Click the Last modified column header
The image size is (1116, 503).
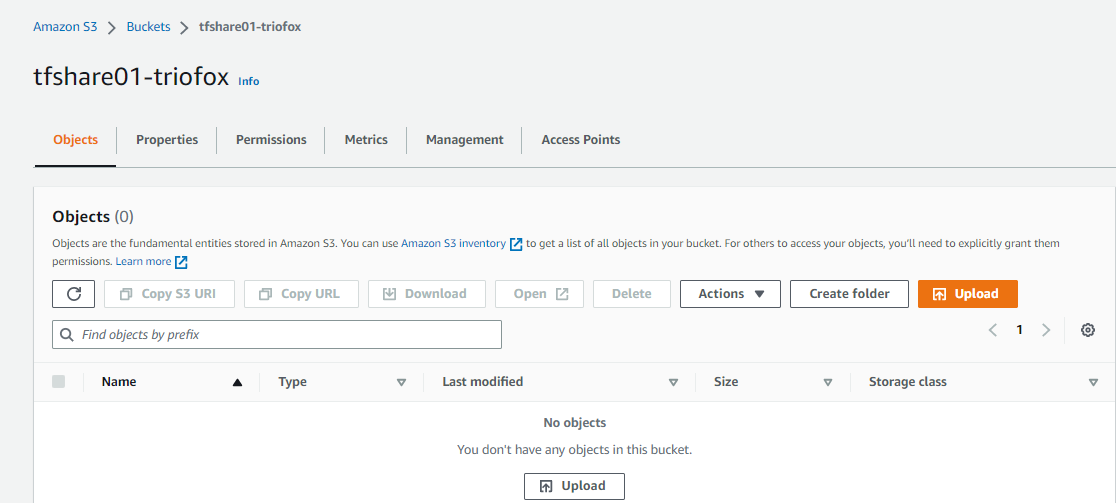483,382
